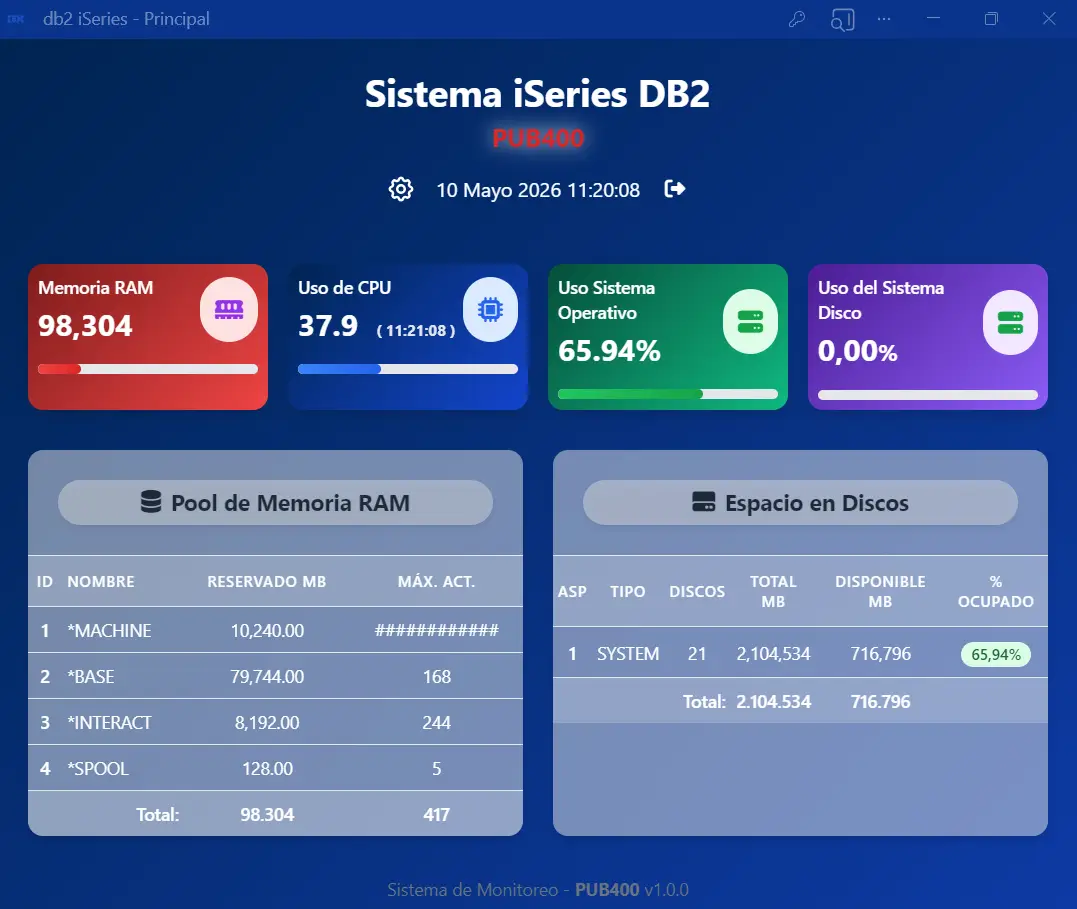Click the RAM memory chip icon
The width and height of the screenshot is (1077, 909).
[229, 309]
